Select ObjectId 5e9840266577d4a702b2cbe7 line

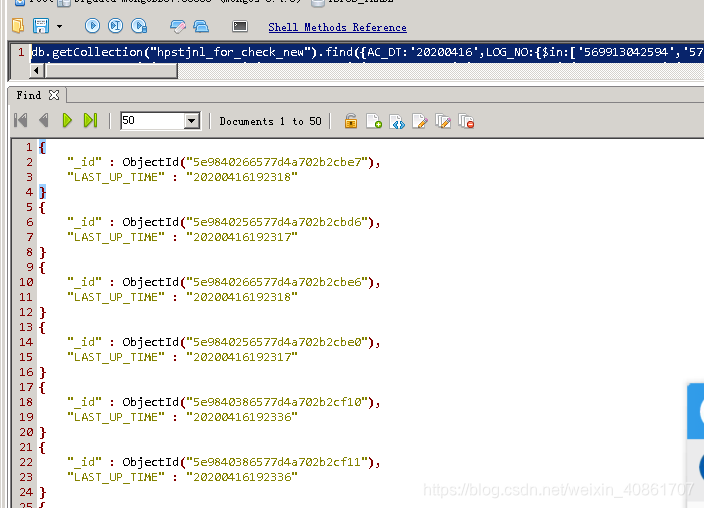[x=224, y=162]
